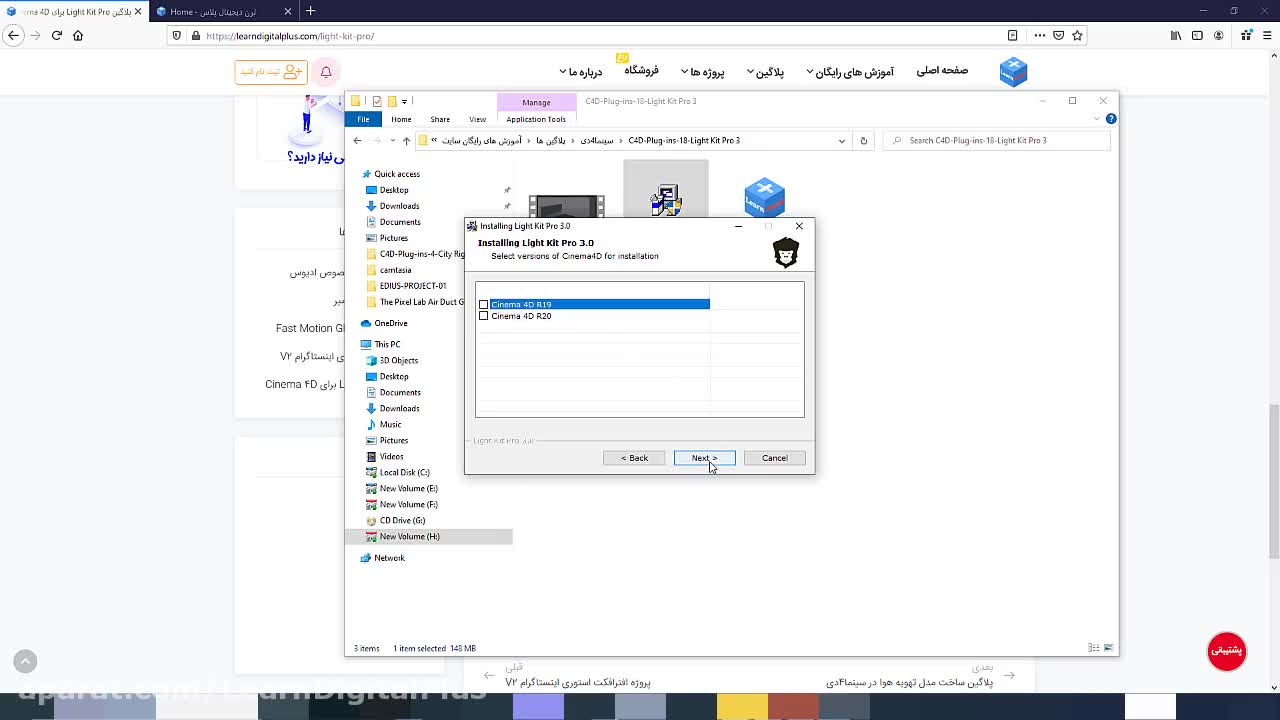Expand the address bar history dropdown
Image resolution: width=1280 pixels, height=720 pixels.
tap(842, 141)
